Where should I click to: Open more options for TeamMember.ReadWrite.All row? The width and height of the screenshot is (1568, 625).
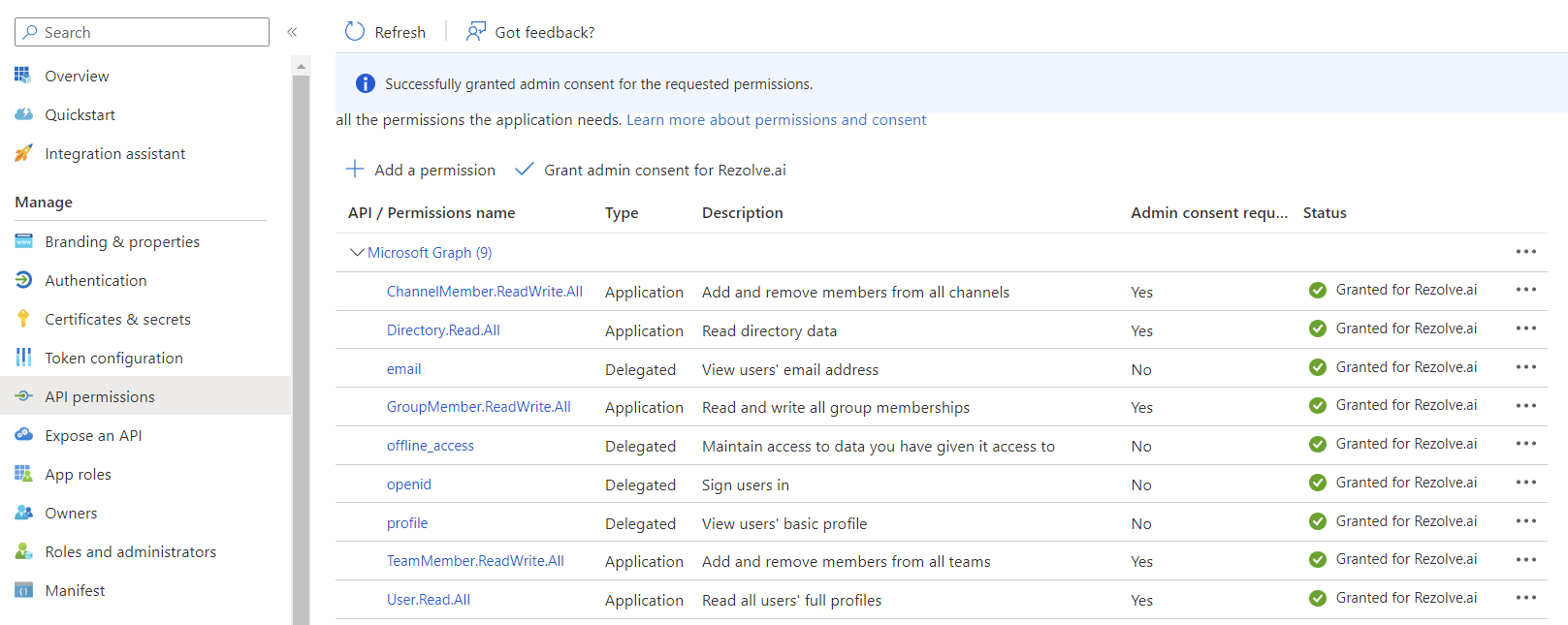(x=1525, y=559)
